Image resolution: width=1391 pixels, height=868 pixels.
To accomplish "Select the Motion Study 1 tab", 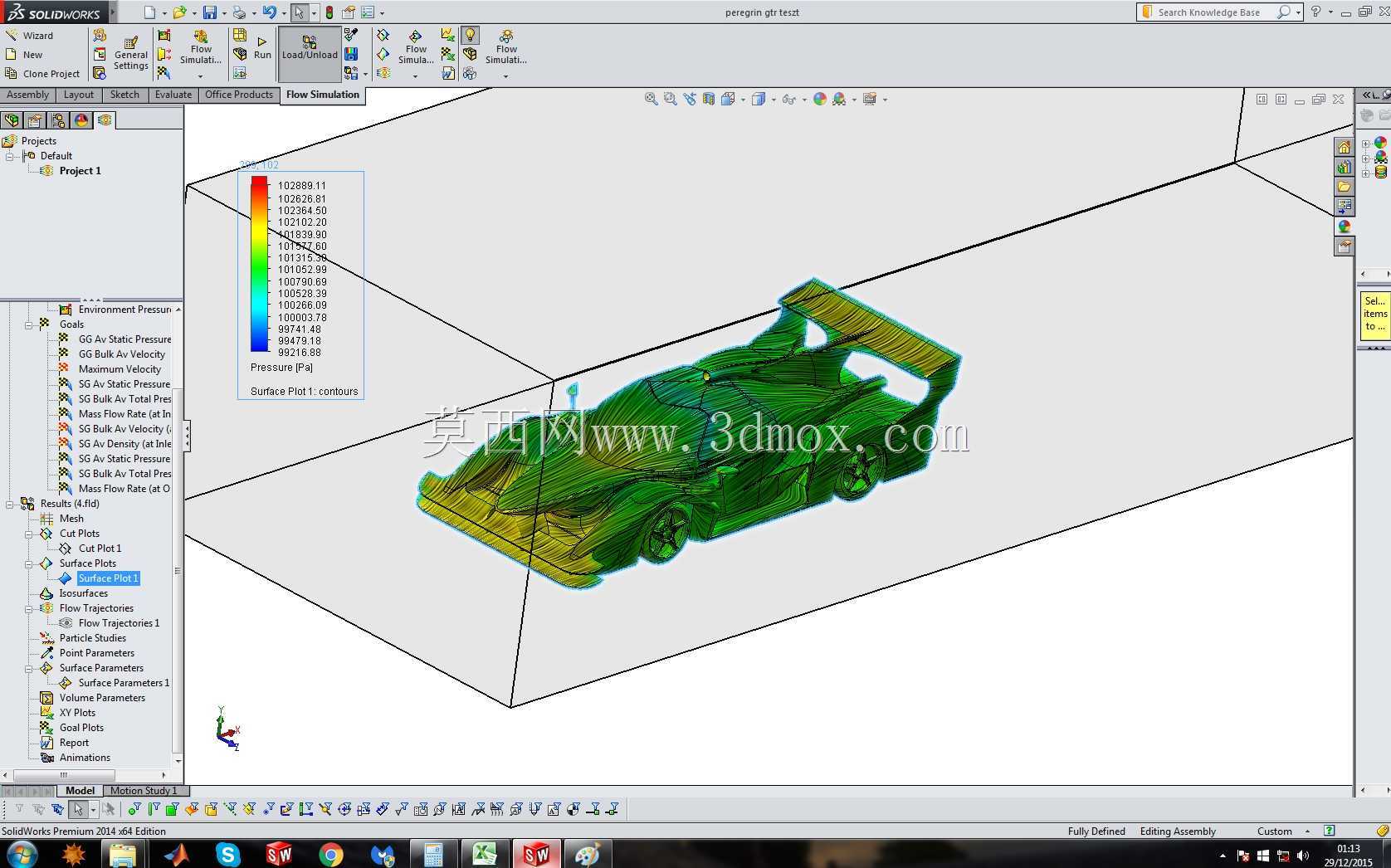I will click(144, 791).
